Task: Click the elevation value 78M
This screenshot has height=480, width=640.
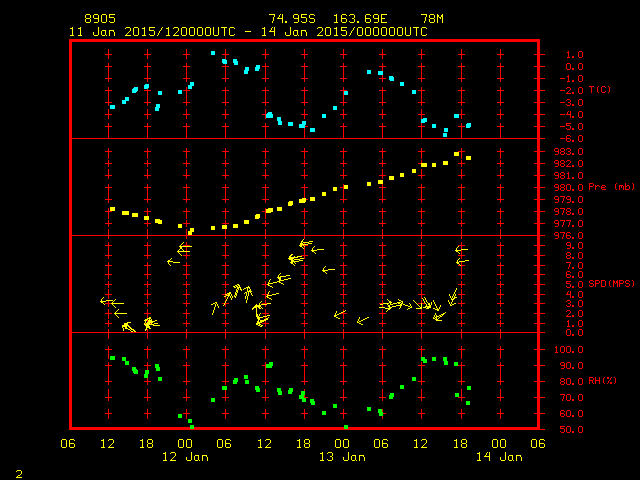Action: pos(432,19)
